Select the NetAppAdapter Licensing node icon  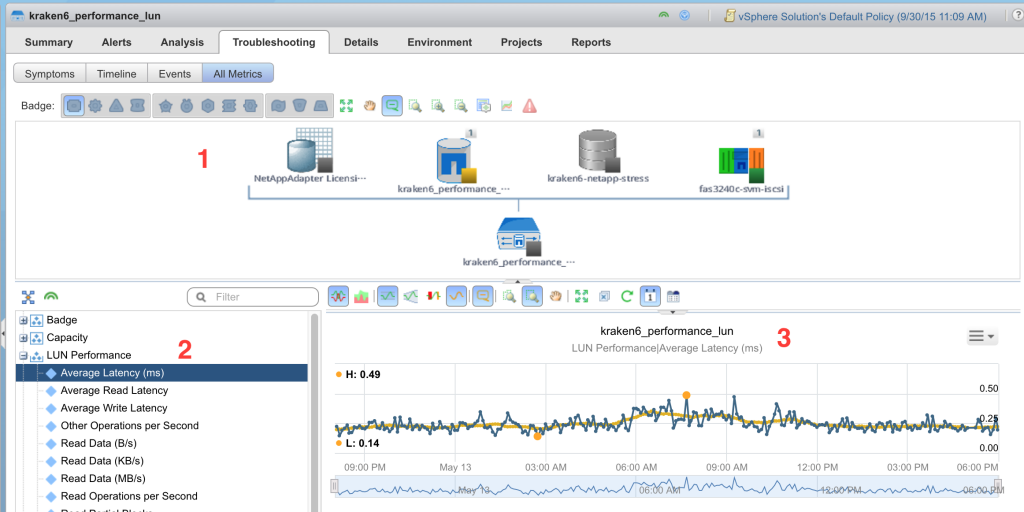tap(307, 152)
